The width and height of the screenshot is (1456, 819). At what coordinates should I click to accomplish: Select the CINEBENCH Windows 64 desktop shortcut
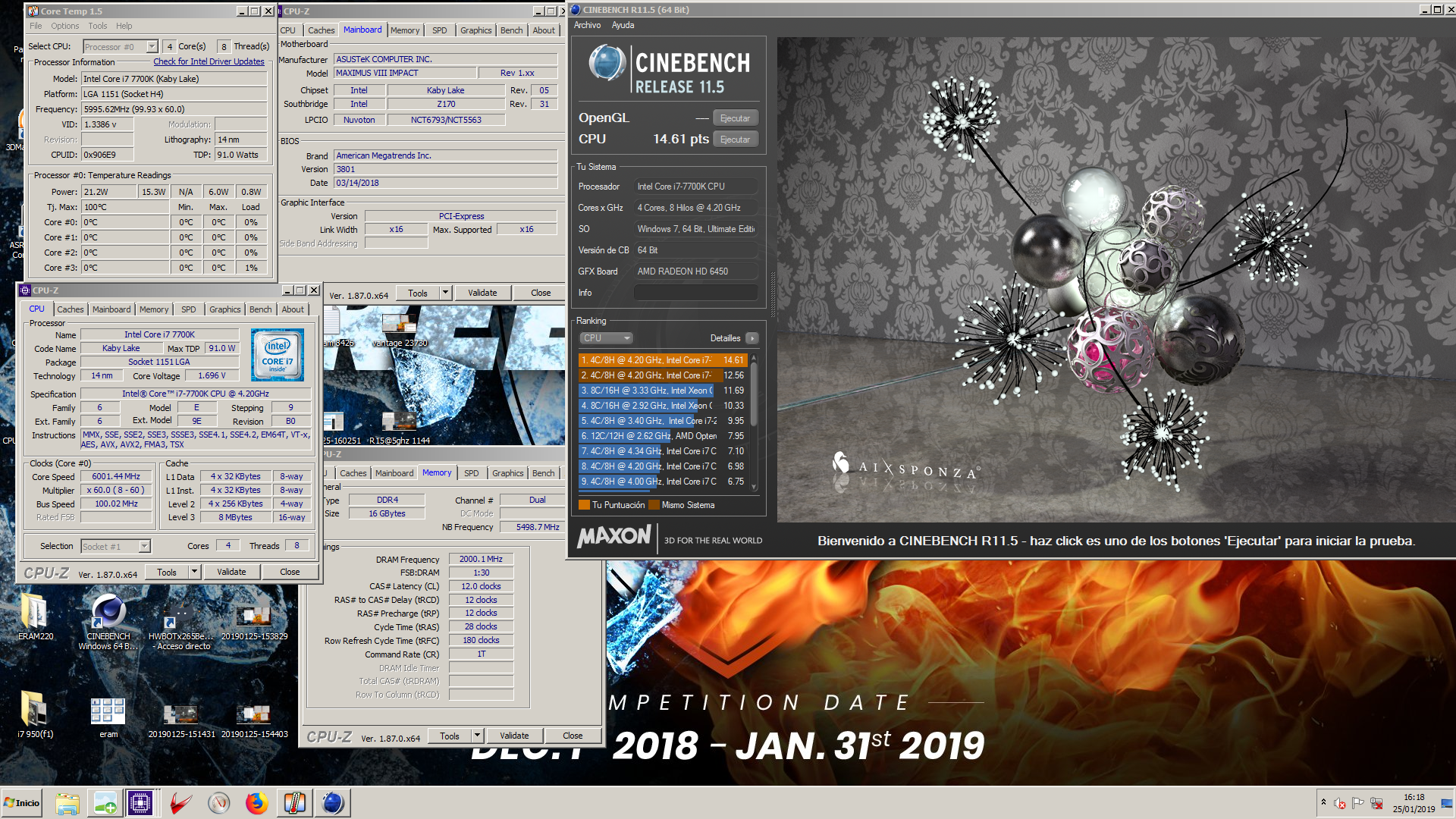tap(108, 623)
